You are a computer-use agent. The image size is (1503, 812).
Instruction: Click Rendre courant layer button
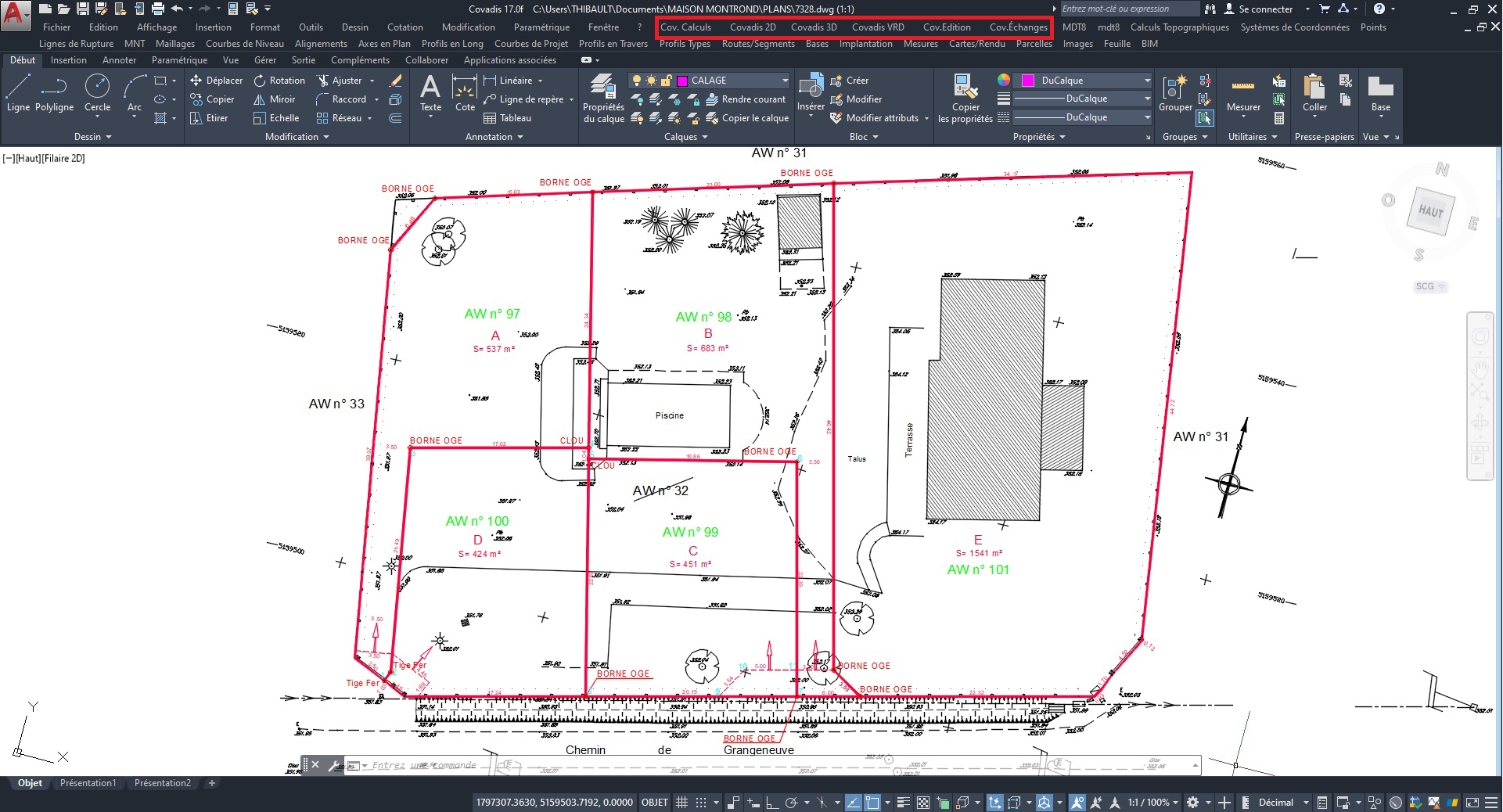746,99
